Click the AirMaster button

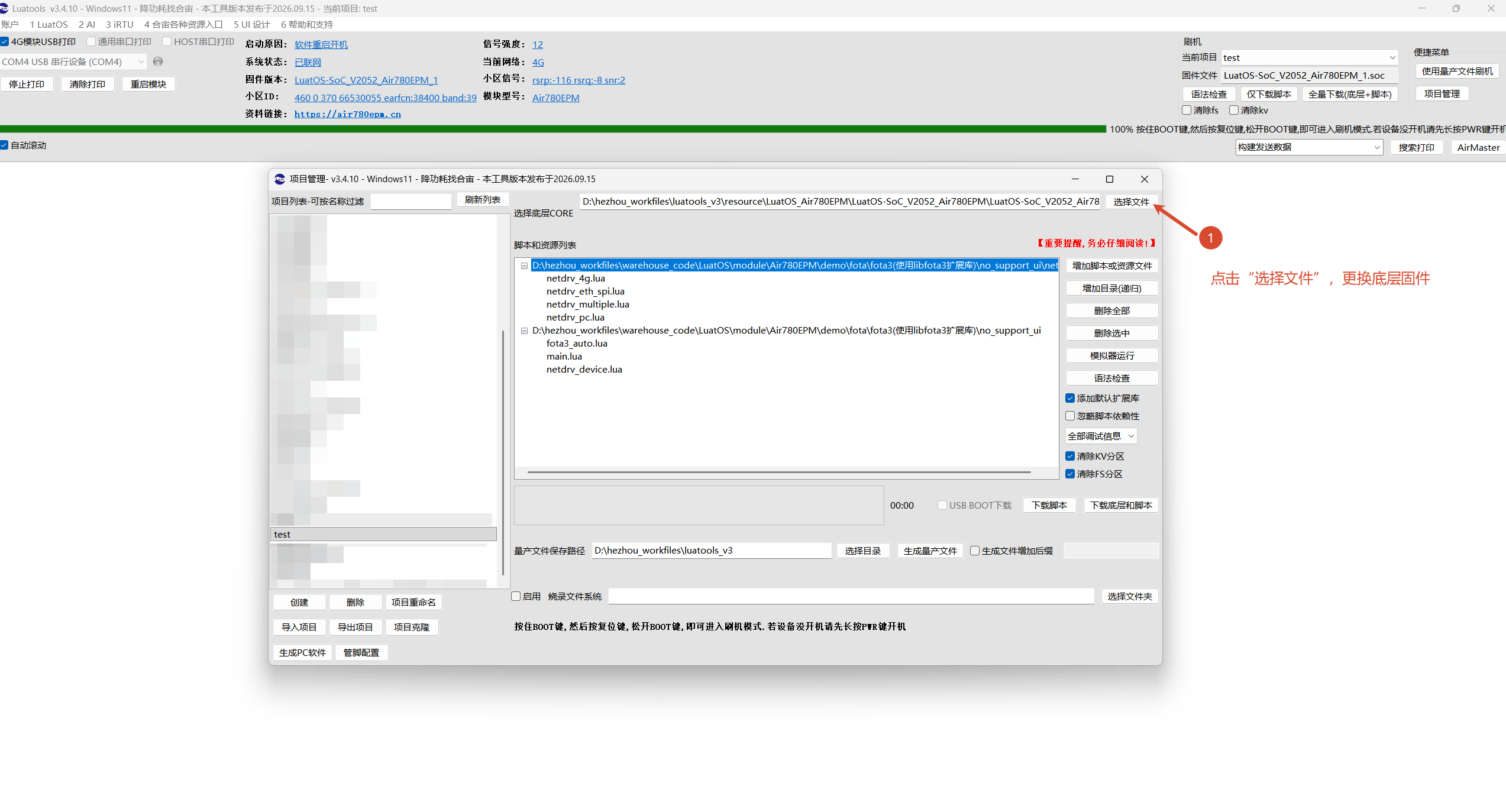coord(1478,147)
